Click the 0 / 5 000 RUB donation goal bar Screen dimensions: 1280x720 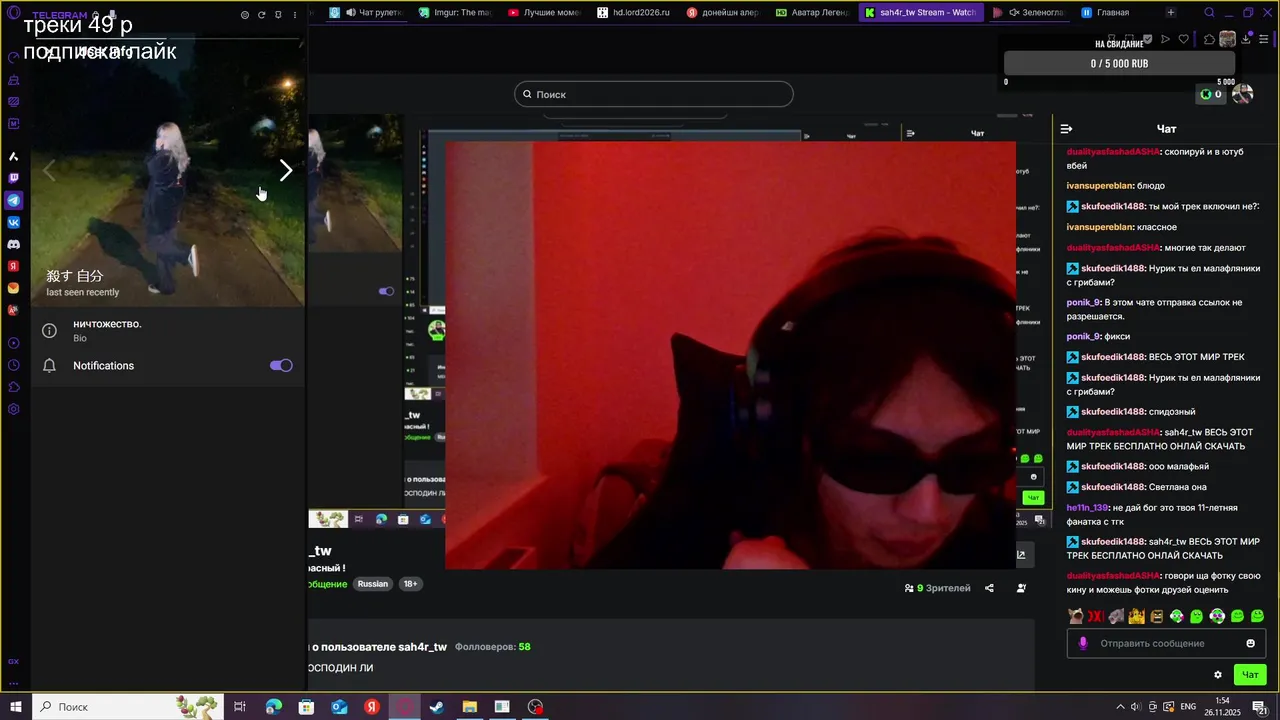pyautogui.click(x=1119, y=64)
